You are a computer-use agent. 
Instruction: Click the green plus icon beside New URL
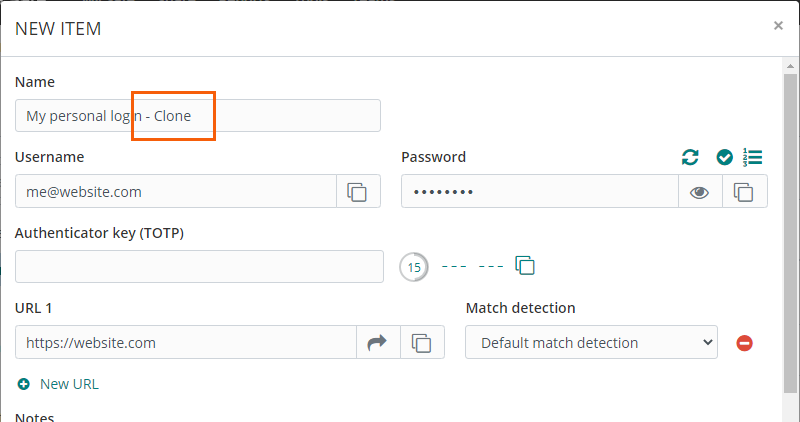tap(24, 384)
